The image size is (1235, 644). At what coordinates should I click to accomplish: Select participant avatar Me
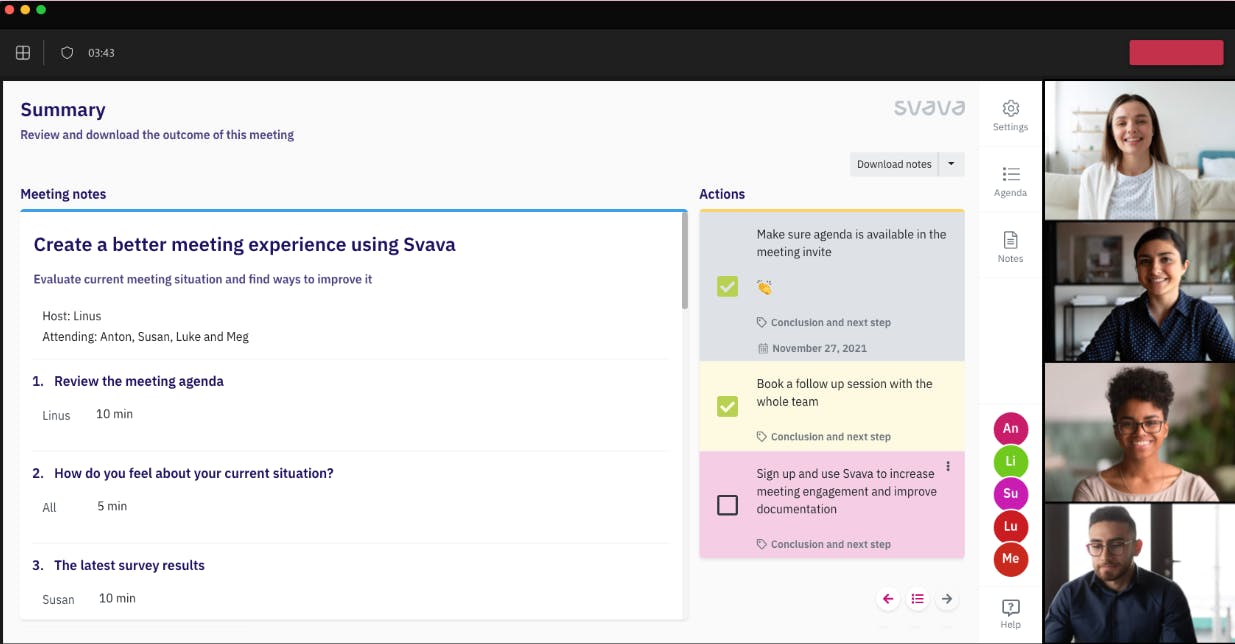1011,559
